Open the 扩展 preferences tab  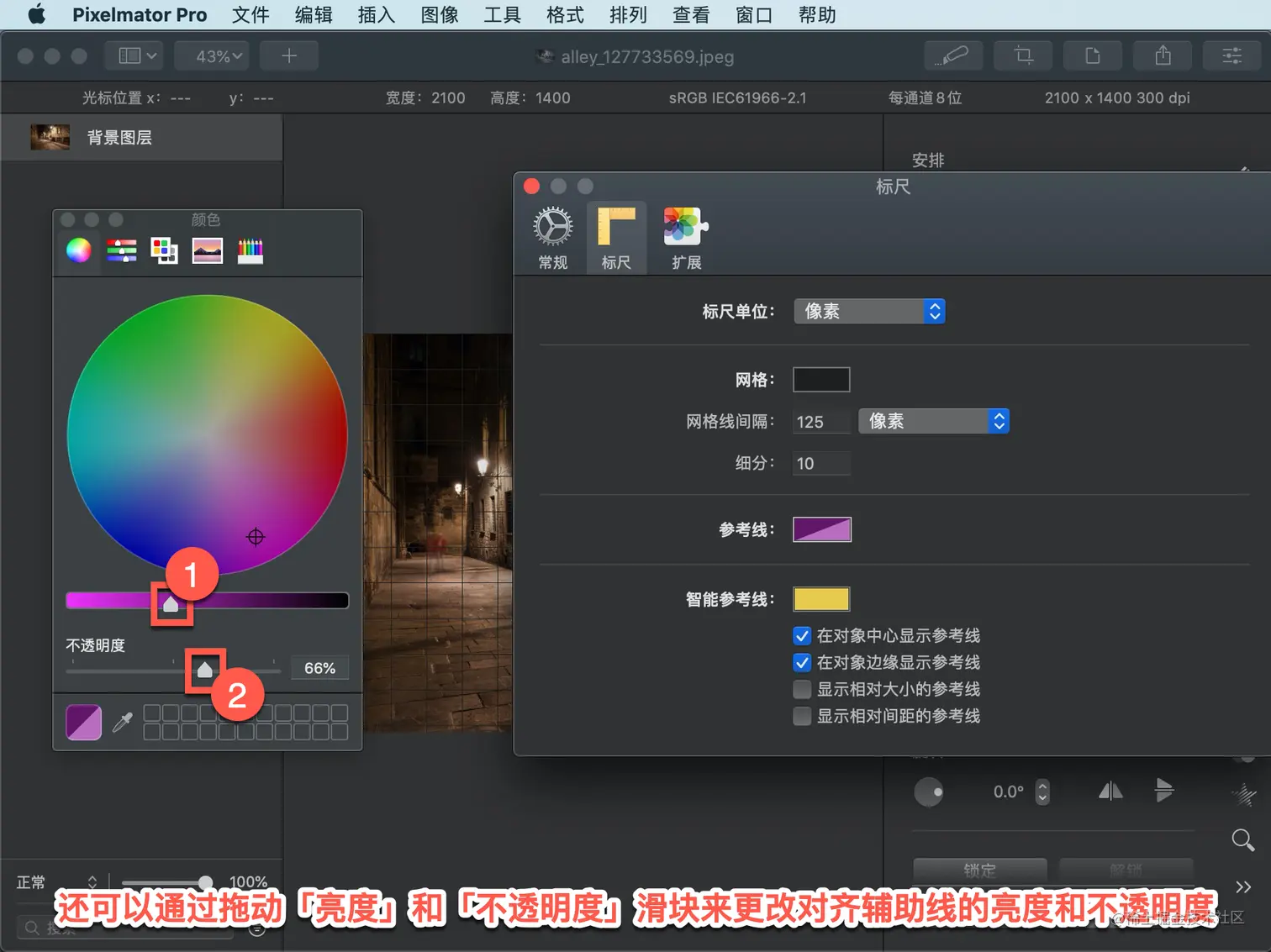point(686,239)
